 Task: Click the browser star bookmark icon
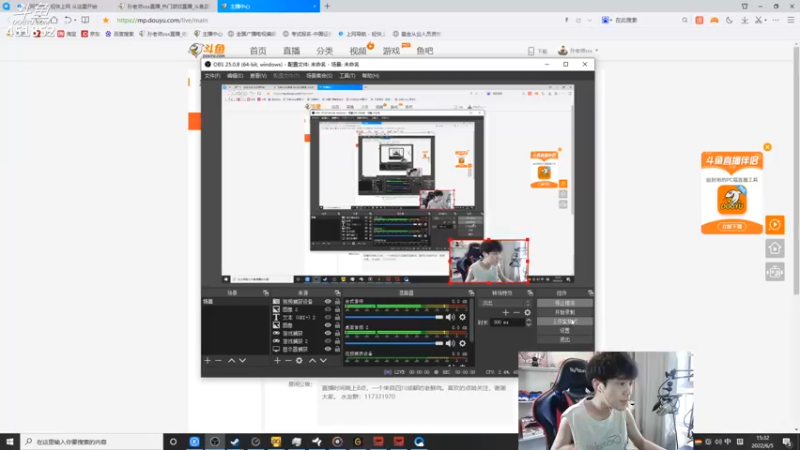[106, 20]
